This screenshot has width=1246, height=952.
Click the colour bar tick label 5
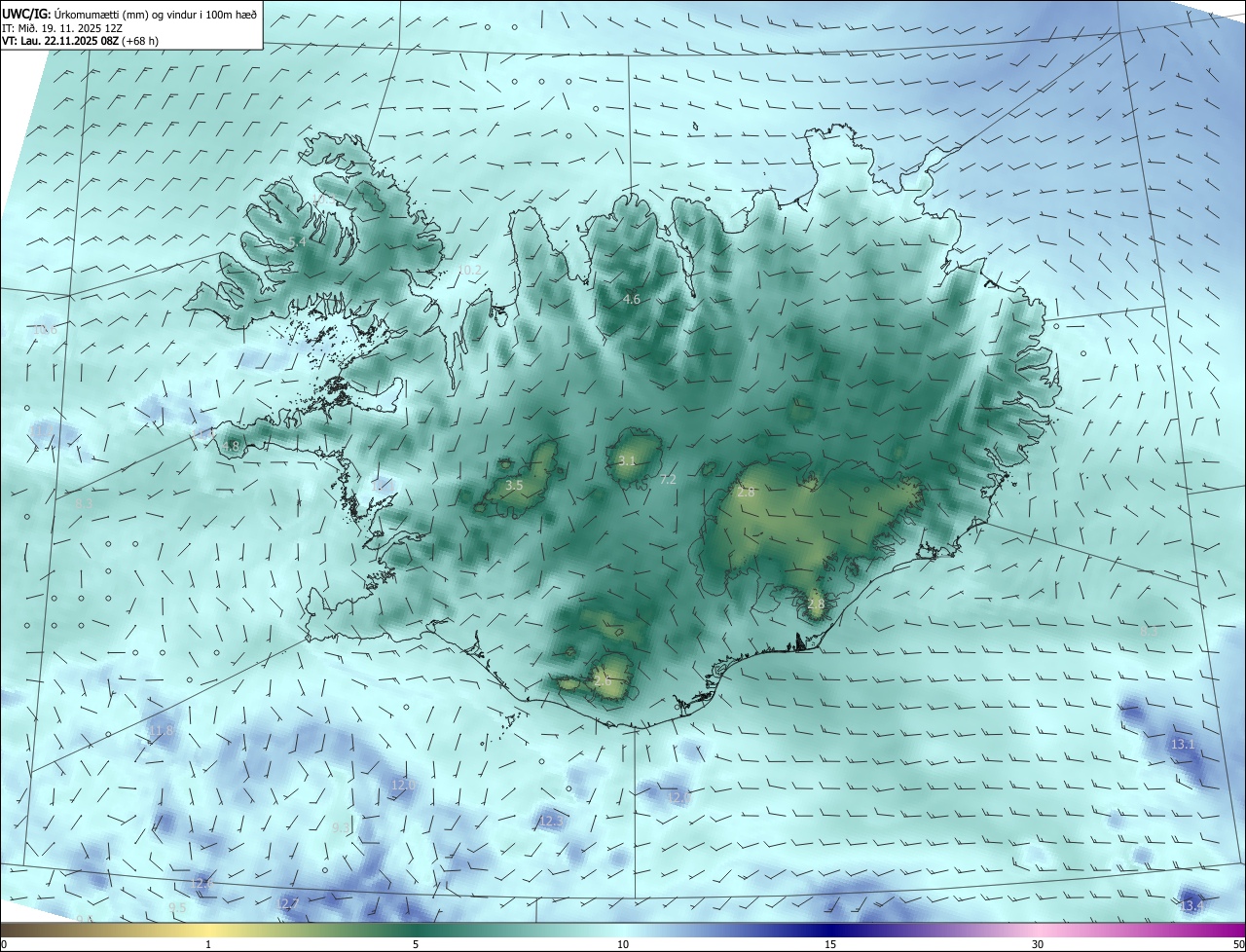point(416,944)
